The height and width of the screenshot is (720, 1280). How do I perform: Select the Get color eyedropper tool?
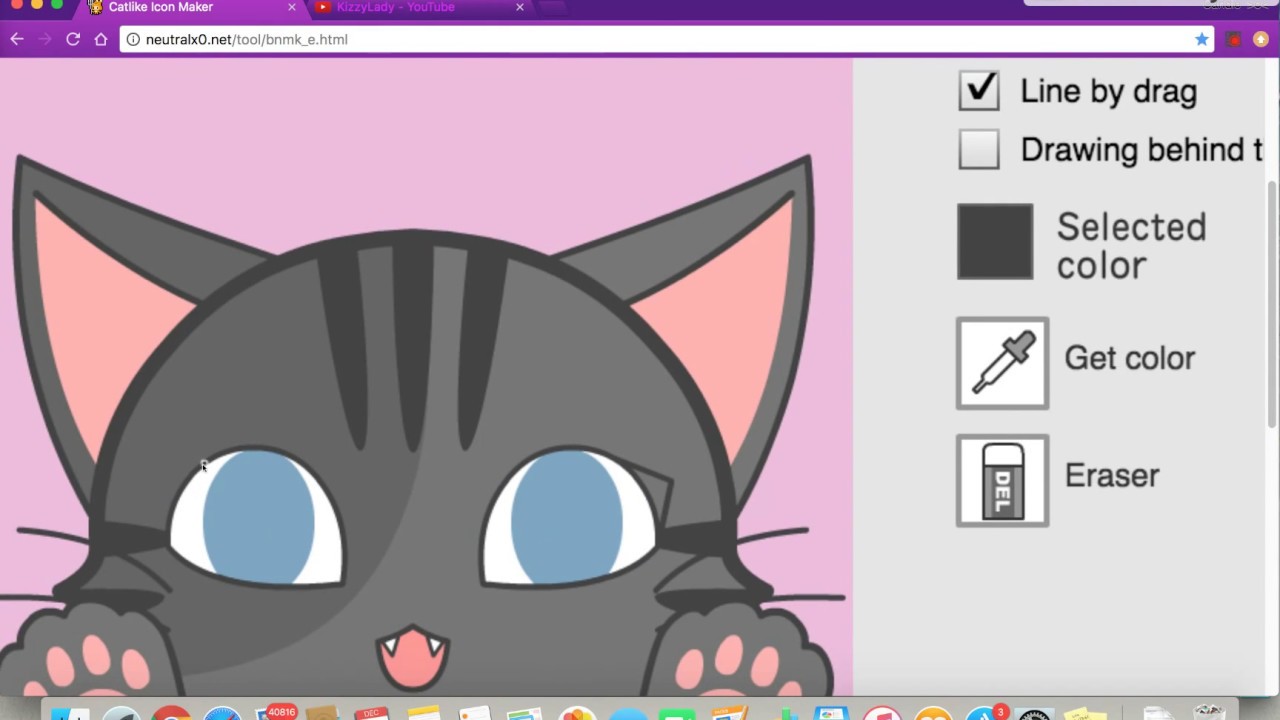point(1002,363)
